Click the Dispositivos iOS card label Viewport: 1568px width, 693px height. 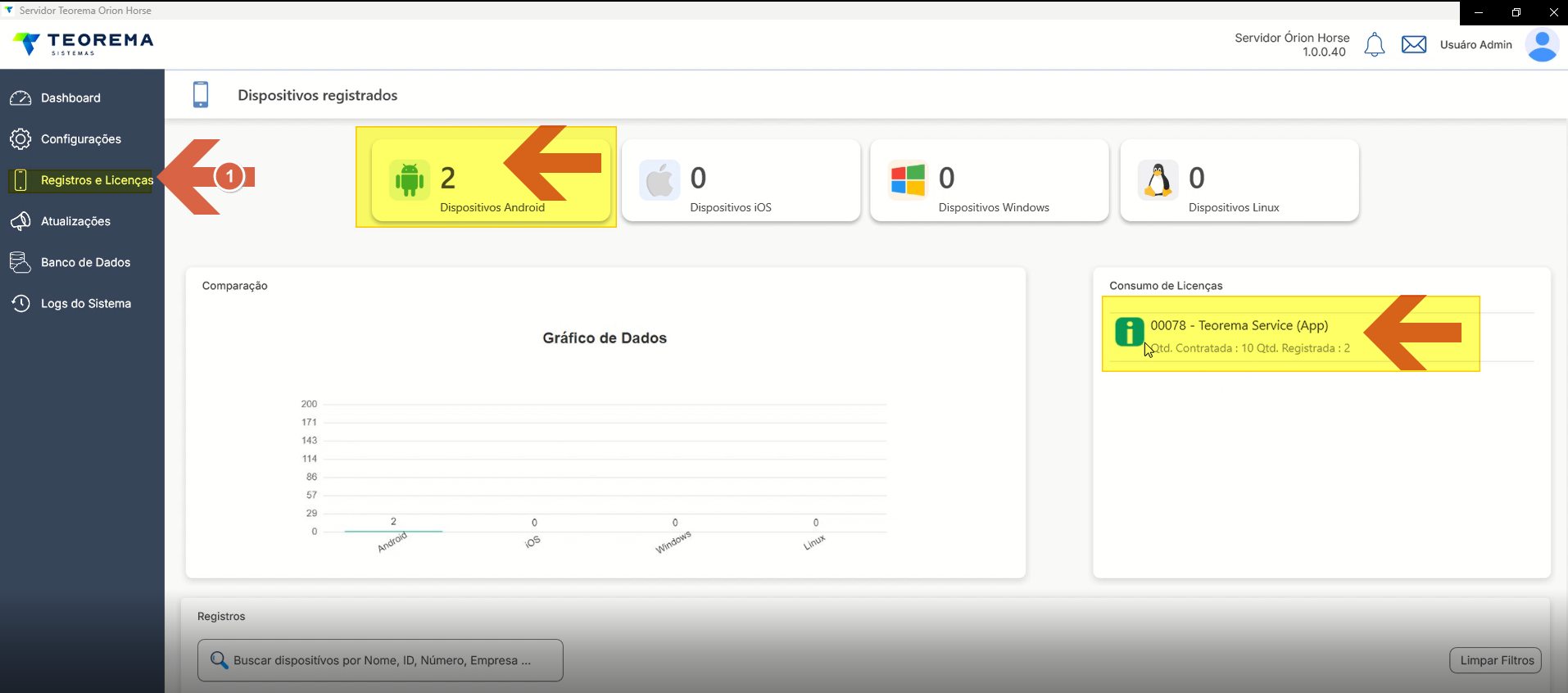(x=731, y=208)
